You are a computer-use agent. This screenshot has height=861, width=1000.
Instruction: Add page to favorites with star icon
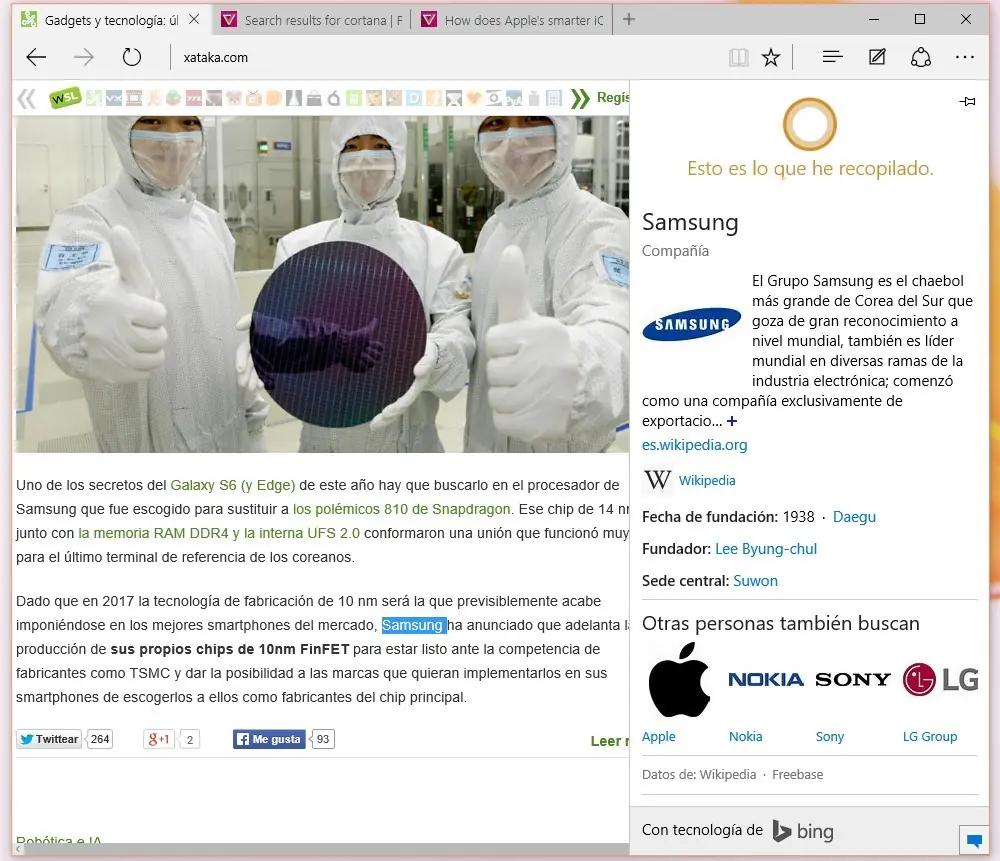coord(771,58)
